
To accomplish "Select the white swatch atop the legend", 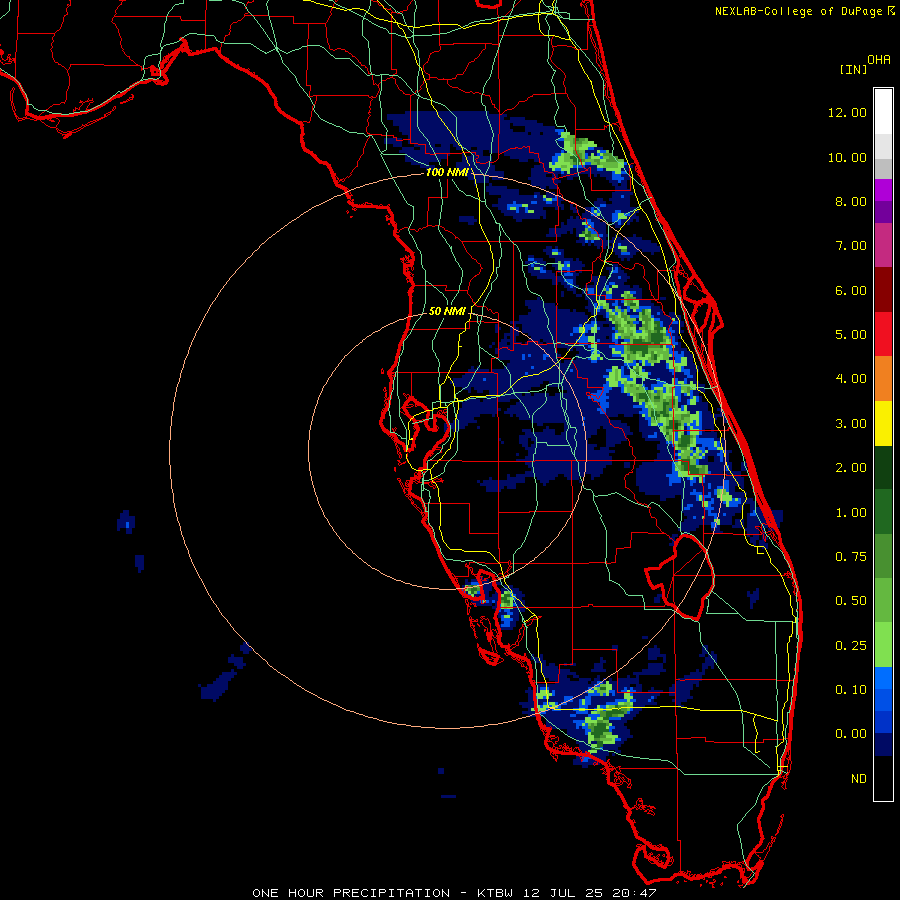I will (x=883, y=112).
